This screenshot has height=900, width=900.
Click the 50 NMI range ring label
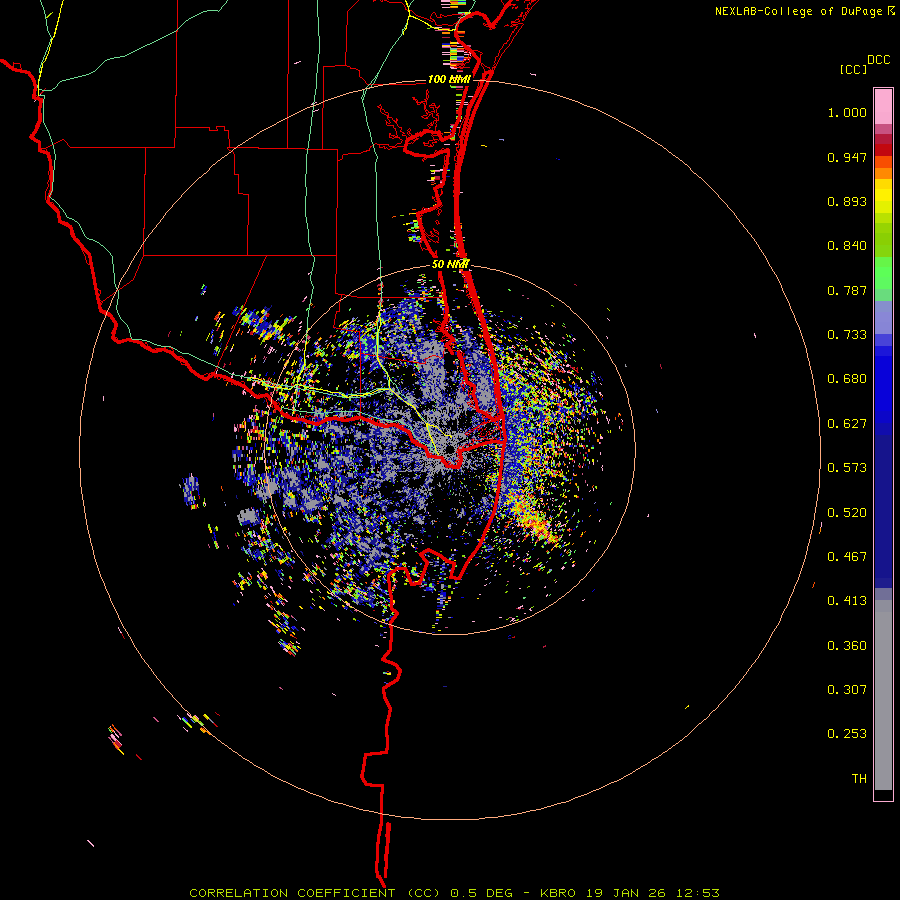coord(451,264)
